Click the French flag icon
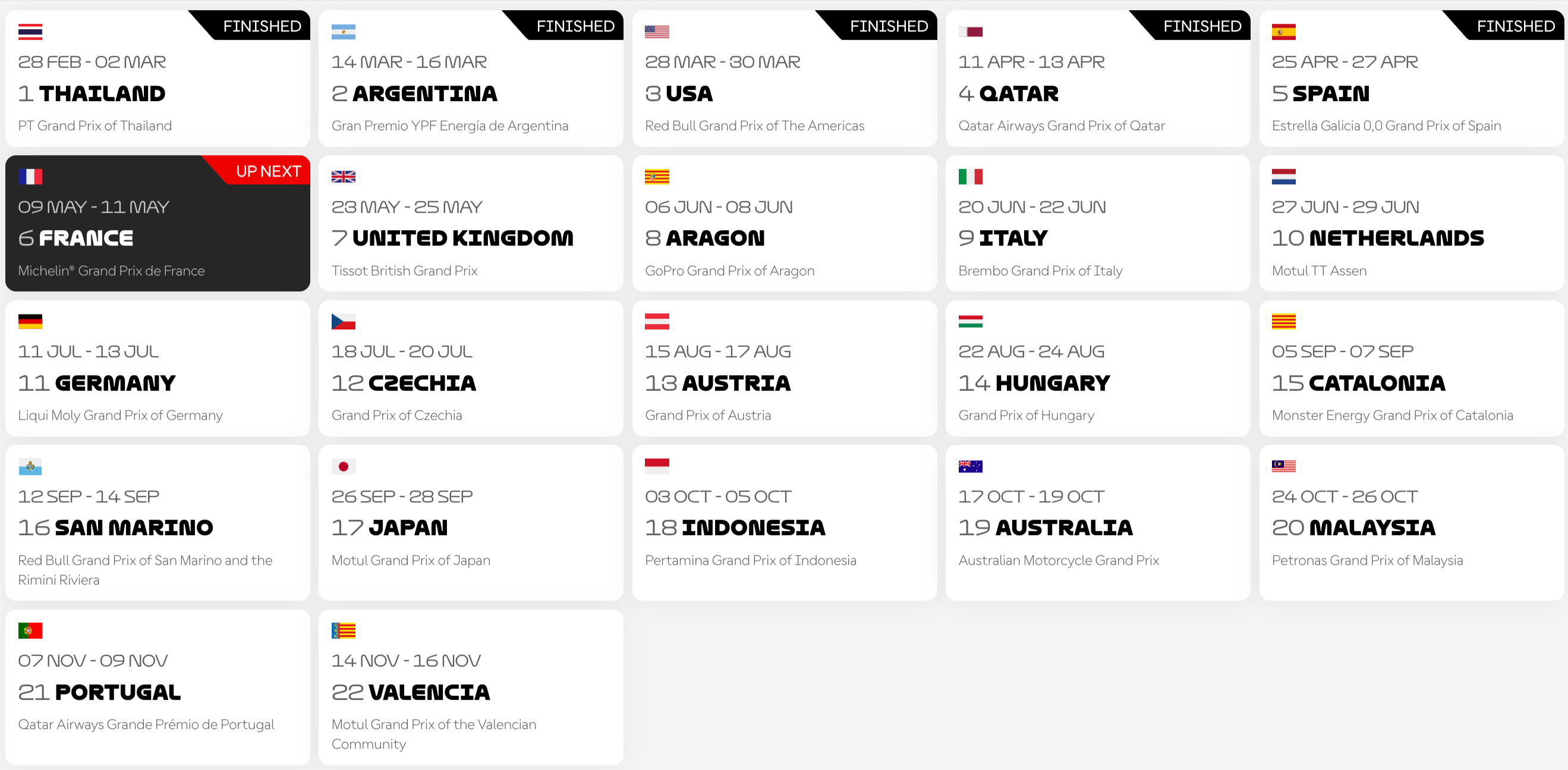 [30, 177]
